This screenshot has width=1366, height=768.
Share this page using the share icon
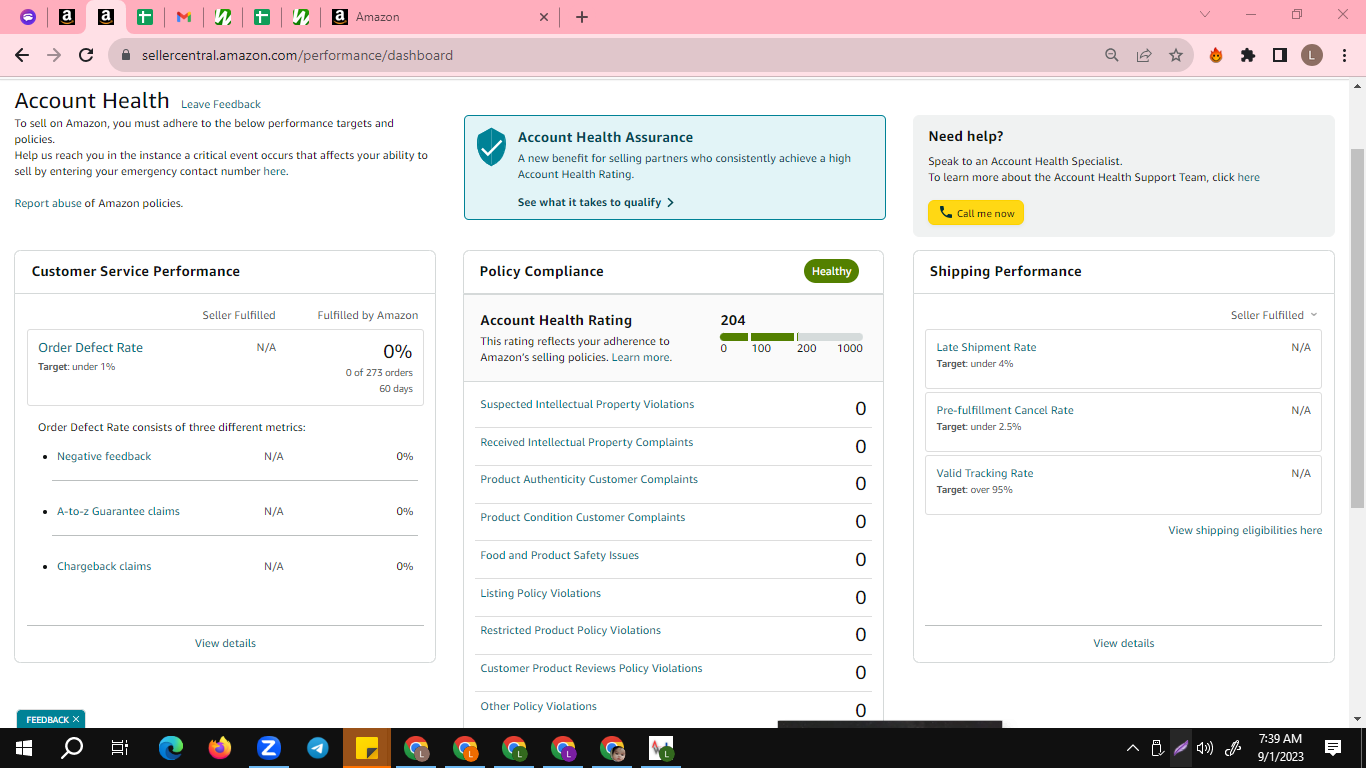[1144, 55]
